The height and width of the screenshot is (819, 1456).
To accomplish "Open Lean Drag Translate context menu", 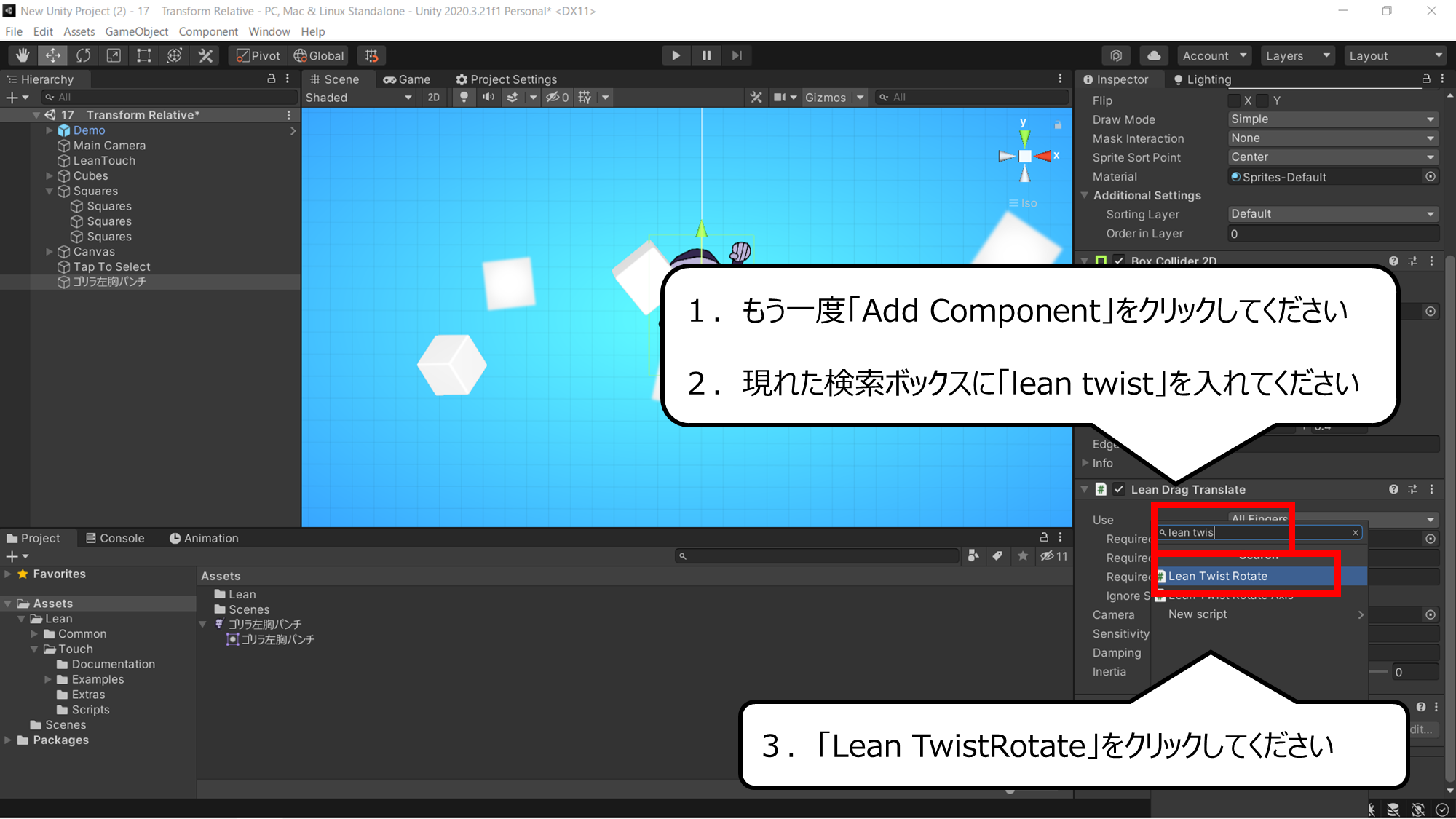I will tap(1432, 489).
